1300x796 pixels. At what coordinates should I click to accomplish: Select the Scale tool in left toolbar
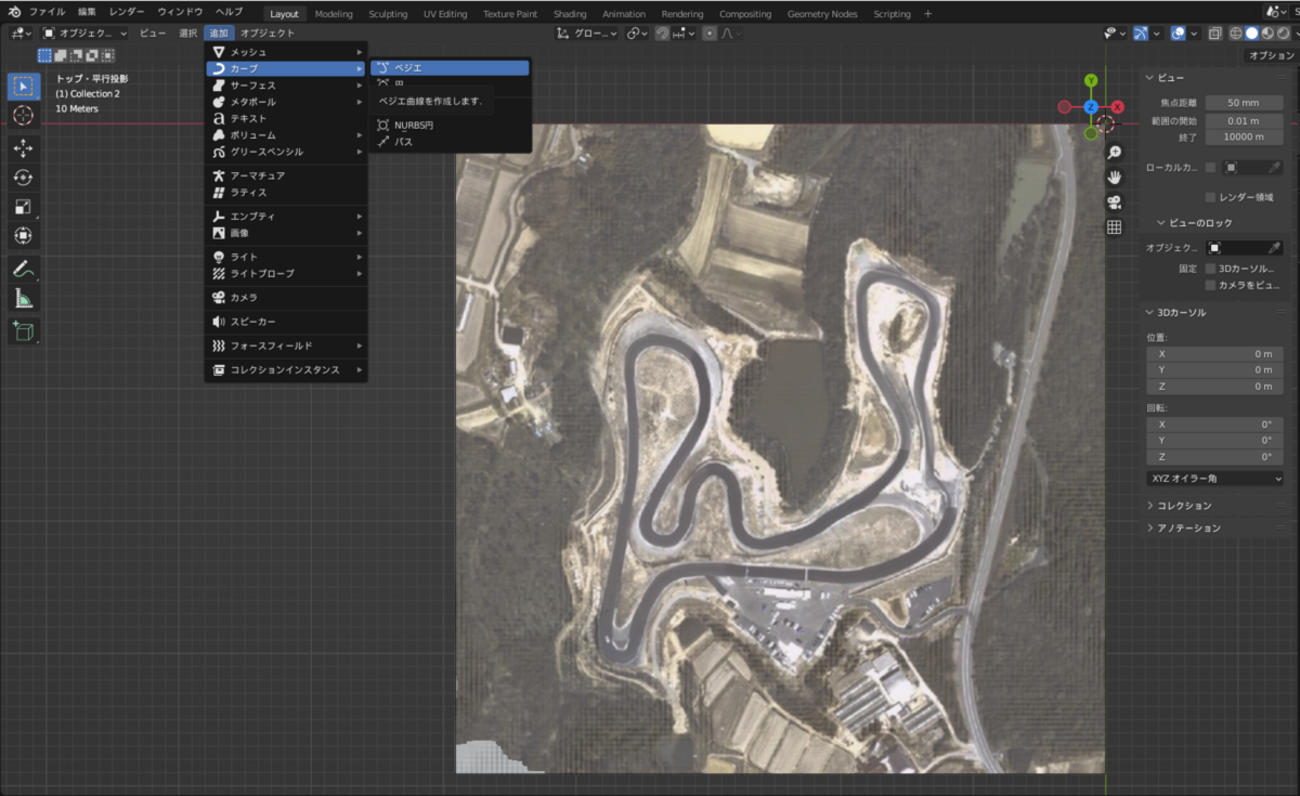tap(23, 207)
